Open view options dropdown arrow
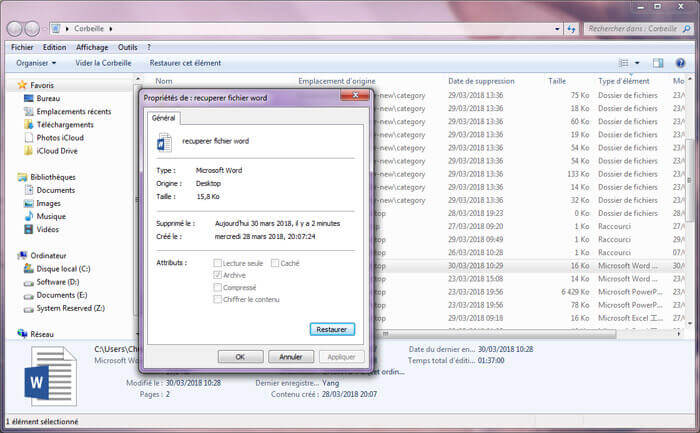The height and width of the screenshot is (433, 700). pos(639,63)
